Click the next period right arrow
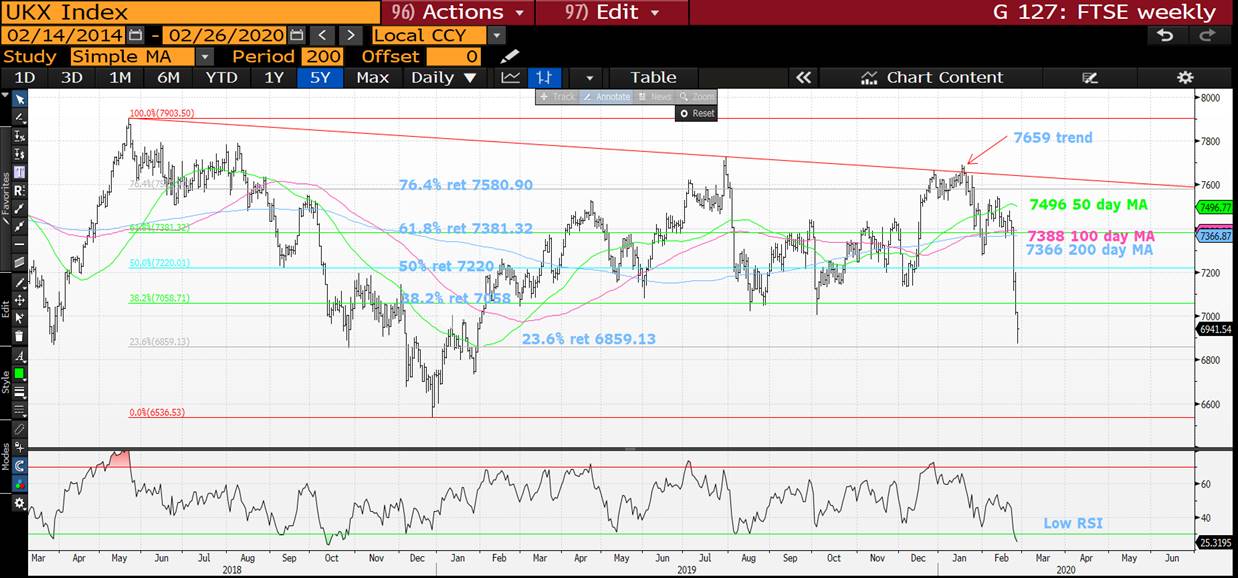Image resolution: width=1238 pixels, height=578 pixels. click(x=350, y=35)
